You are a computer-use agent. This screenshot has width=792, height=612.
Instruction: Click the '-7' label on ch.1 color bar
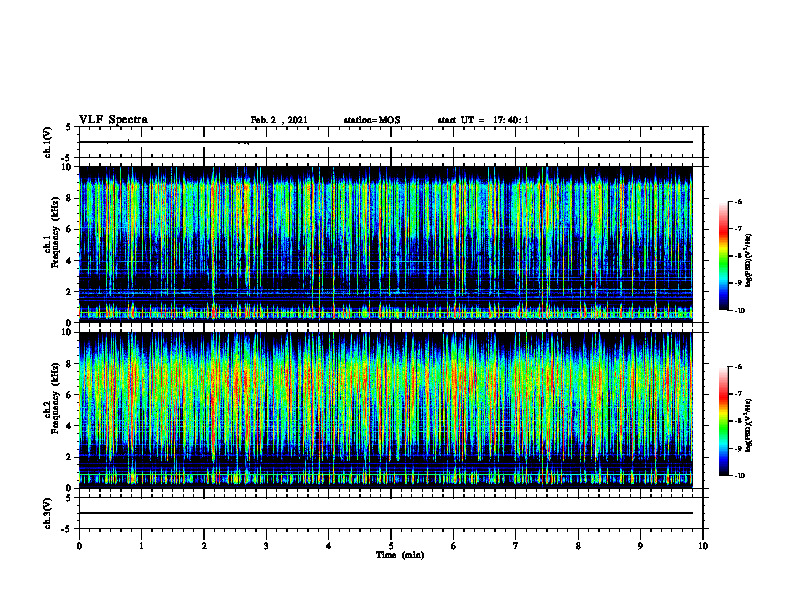pyautogui.click(x=738, y=229)
